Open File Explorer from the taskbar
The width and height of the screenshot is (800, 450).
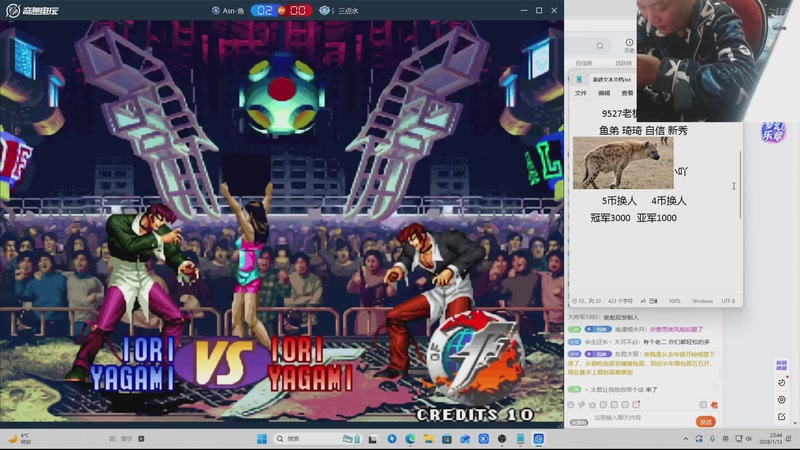coord(429,439)
